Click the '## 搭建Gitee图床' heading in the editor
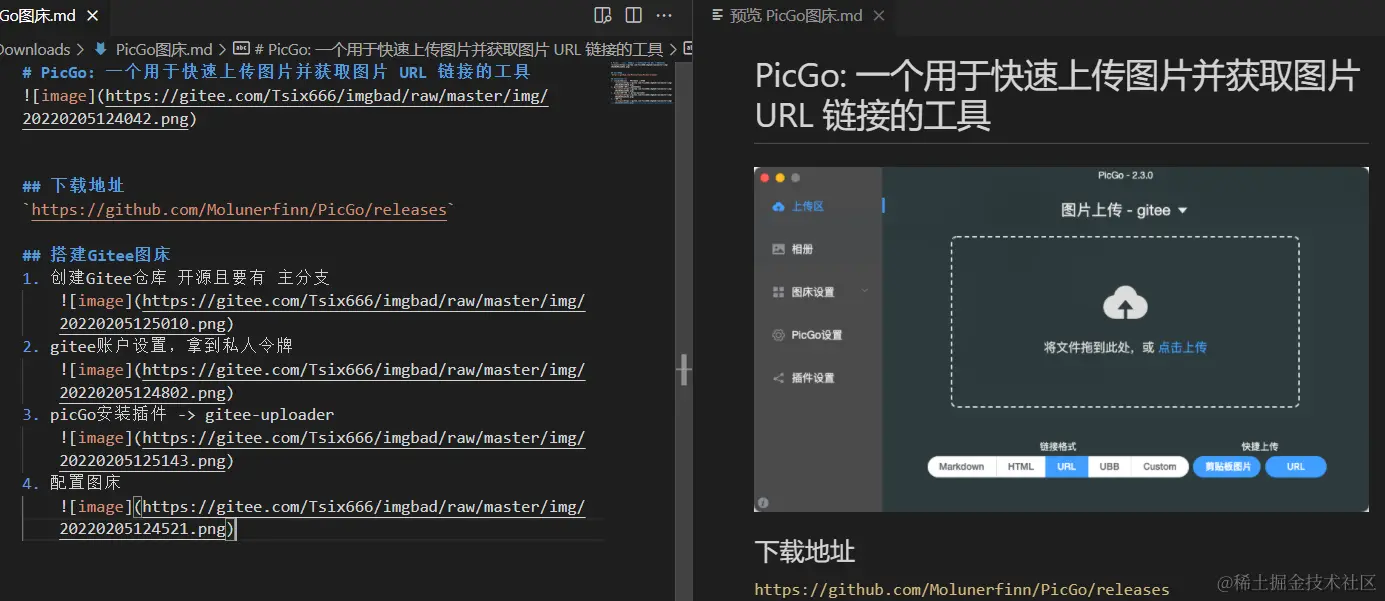The image size is (1385, 601). (x=96, y=255)
